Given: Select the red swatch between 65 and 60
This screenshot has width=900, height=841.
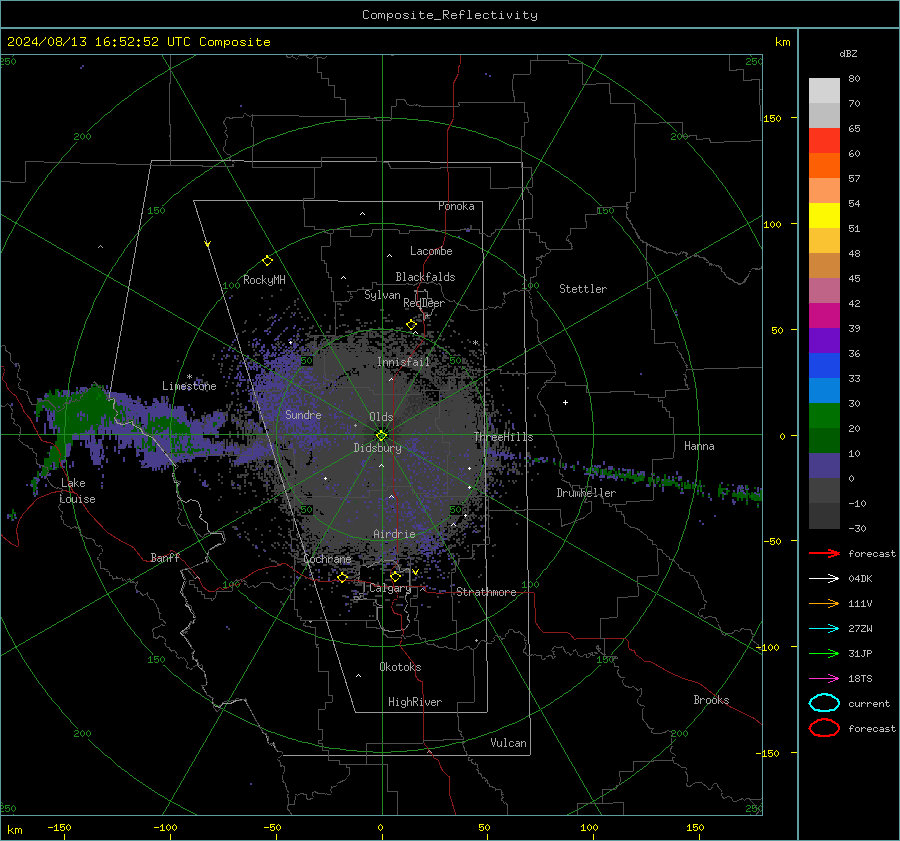Looking at the screenshot, I should (824, 140).
